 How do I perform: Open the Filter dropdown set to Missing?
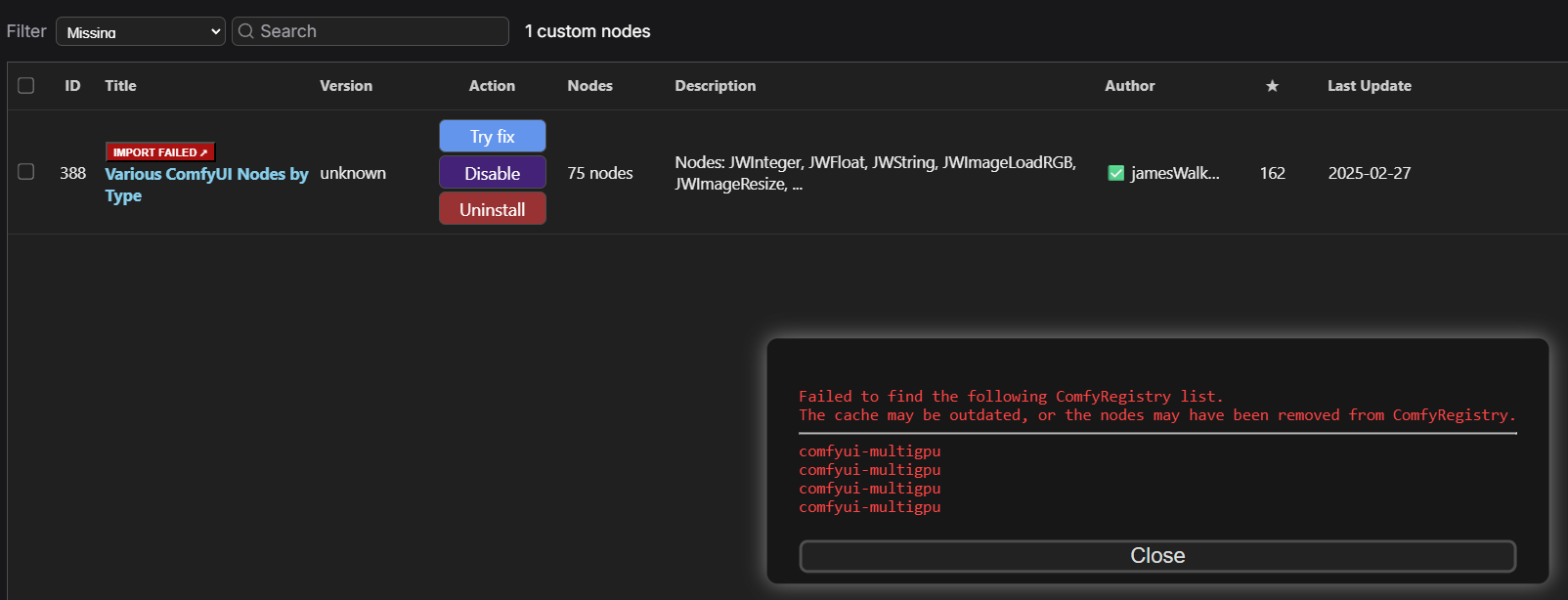click(140, 31)
